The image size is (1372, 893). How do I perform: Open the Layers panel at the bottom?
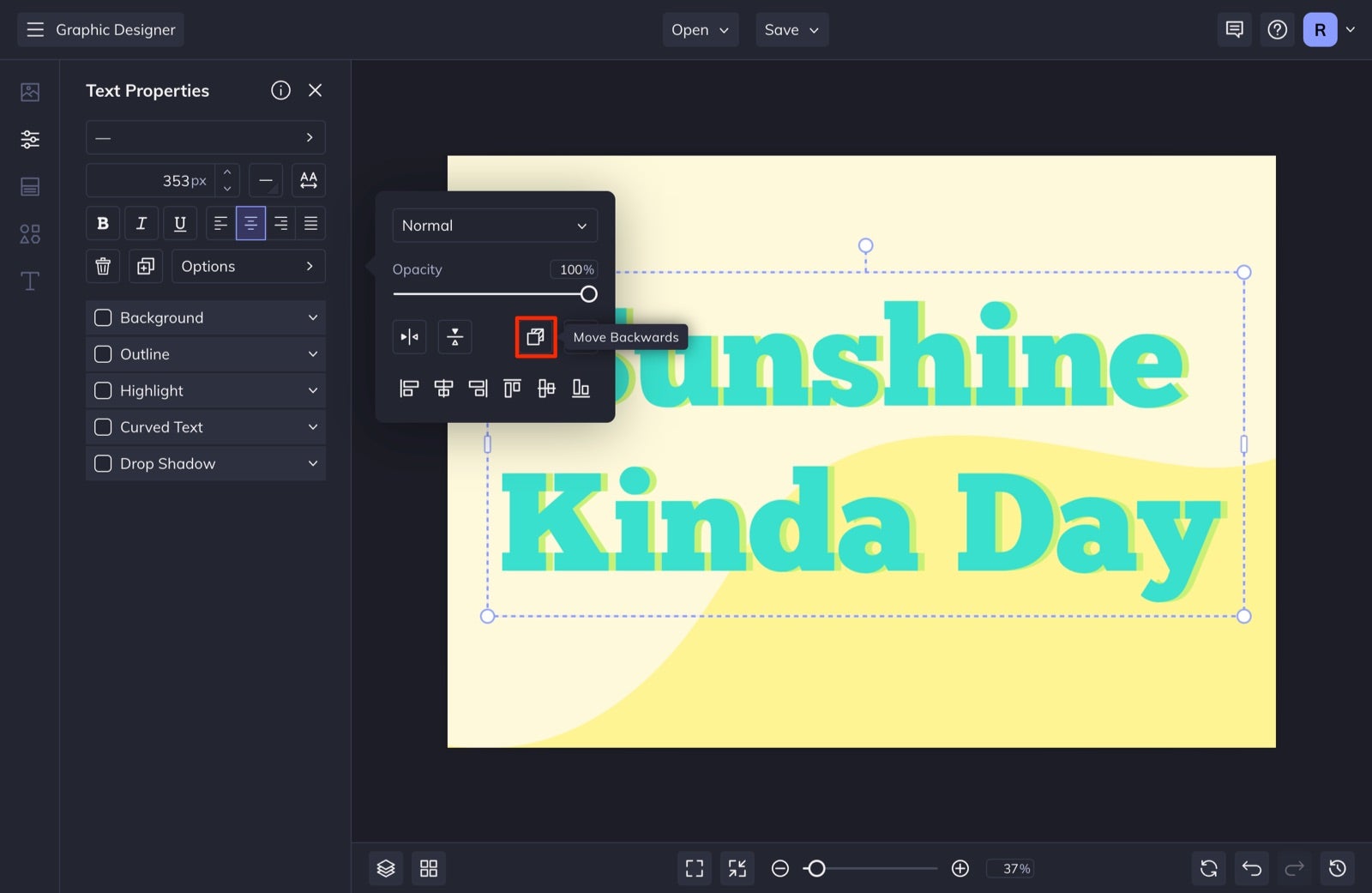coord(385,868)
